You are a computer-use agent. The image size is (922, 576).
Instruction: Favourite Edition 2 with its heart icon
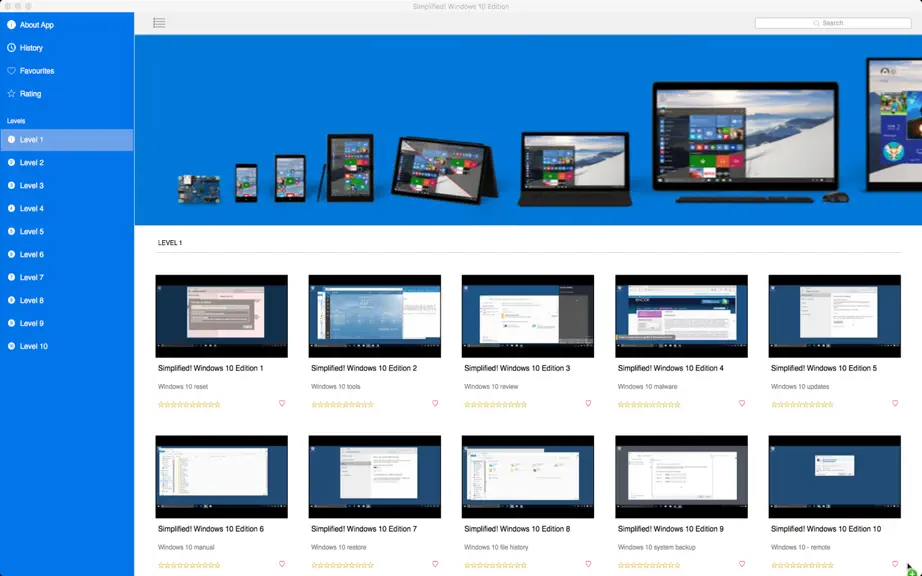click(435, 403)
